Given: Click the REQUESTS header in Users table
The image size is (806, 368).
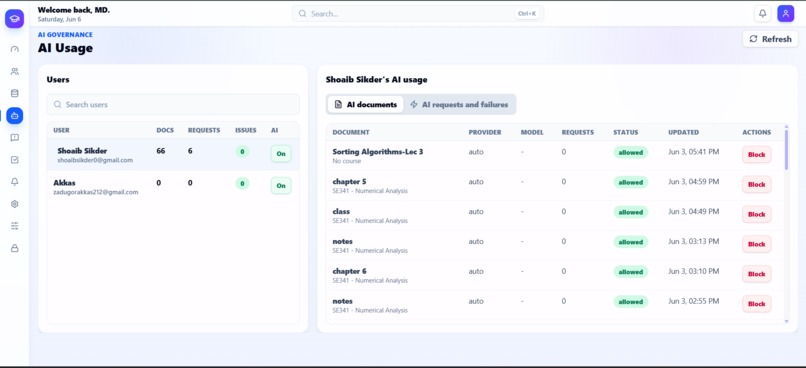Looking at the screenshot, I should [204, 130].
